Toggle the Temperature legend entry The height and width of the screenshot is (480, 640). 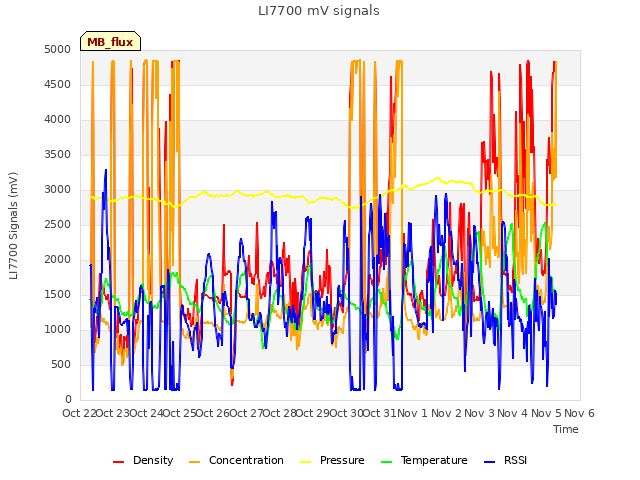click(x=424, y=460)
